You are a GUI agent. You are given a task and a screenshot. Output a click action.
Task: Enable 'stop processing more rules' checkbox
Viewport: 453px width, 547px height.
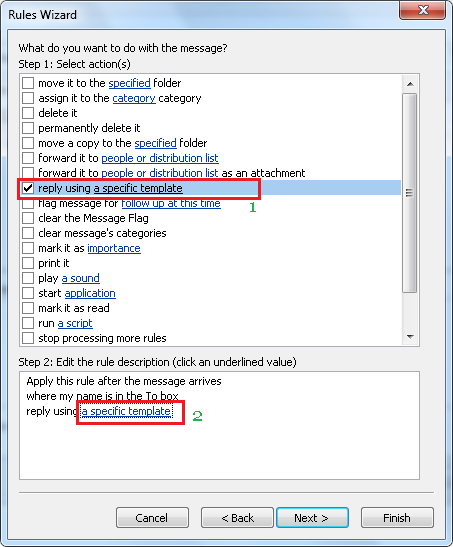(28, 338)
